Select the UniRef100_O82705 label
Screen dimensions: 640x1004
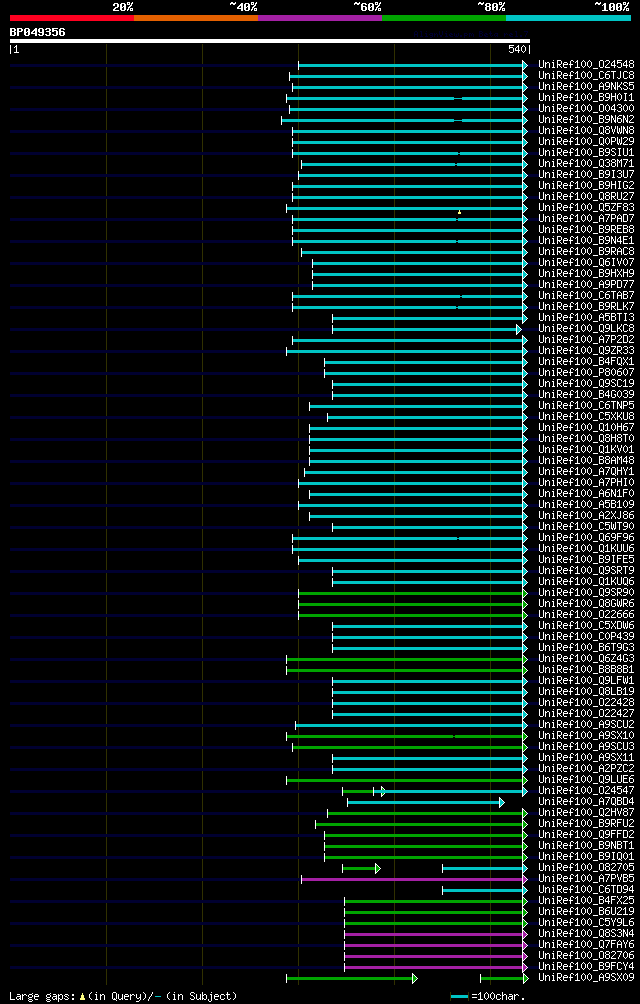pos(586,868)
